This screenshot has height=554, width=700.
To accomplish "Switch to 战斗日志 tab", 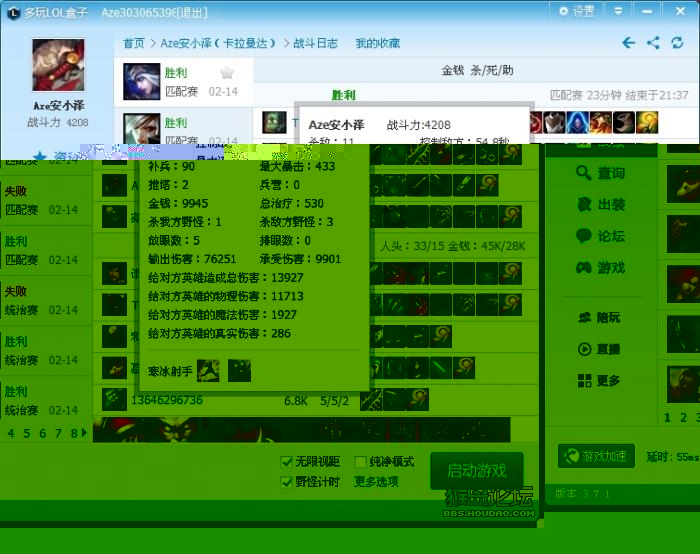I will point(315,43).
